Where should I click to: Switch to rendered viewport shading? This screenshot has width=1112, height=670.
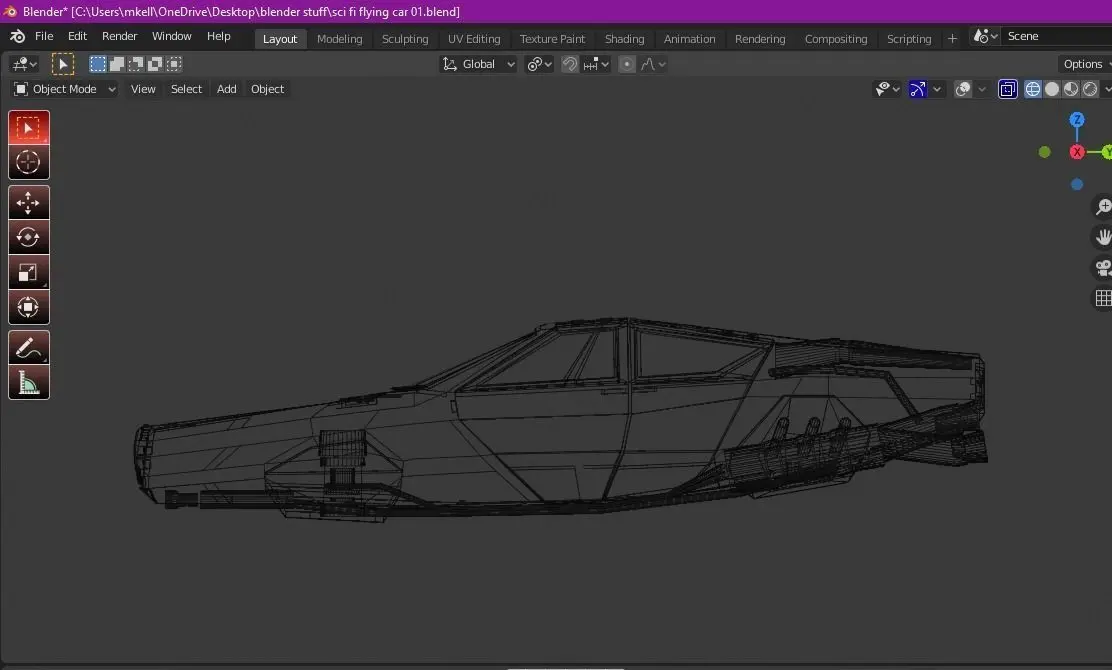pos(1090,89)
